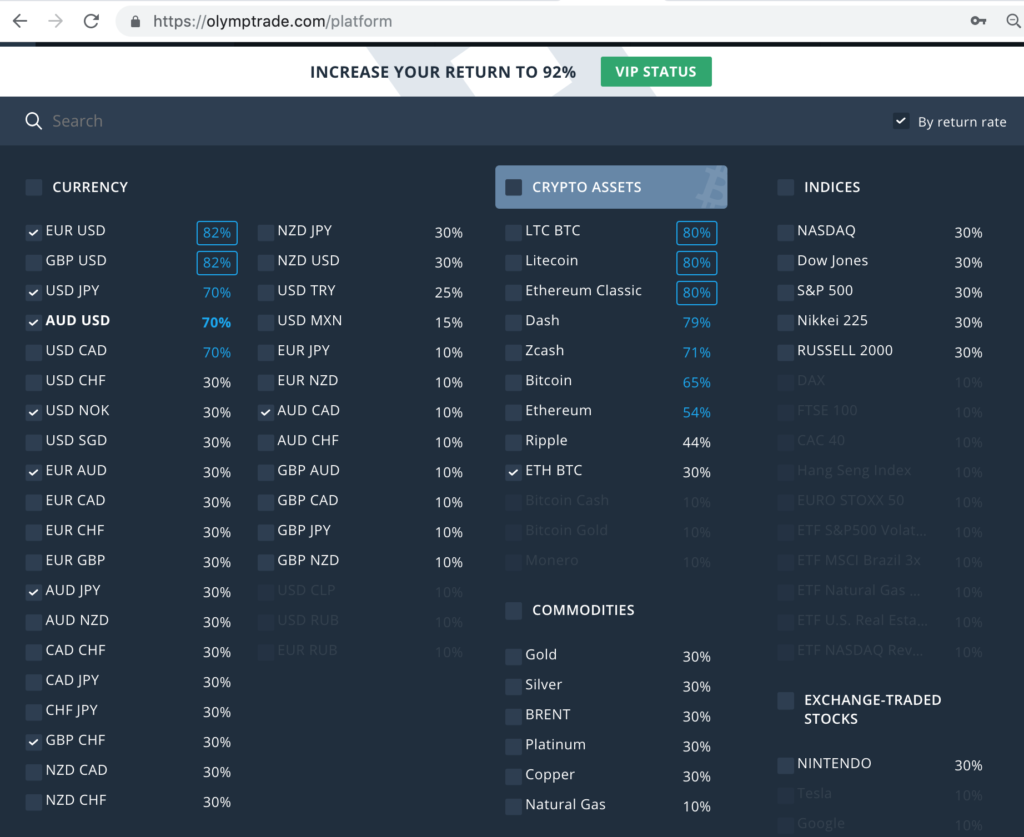This screenshot has height=837, width=1024.
Task: Enable the USD CAD checkbox
Action: [33, 352]
